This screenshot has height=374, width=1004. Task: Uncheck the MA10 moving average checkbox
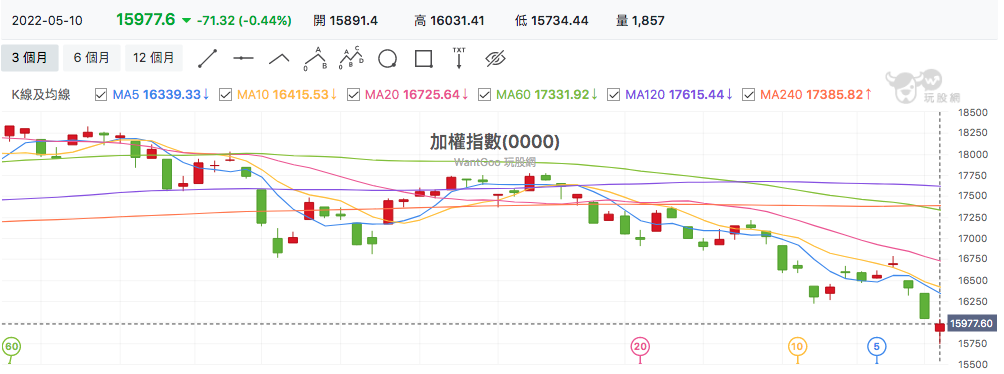pos(225,95)
